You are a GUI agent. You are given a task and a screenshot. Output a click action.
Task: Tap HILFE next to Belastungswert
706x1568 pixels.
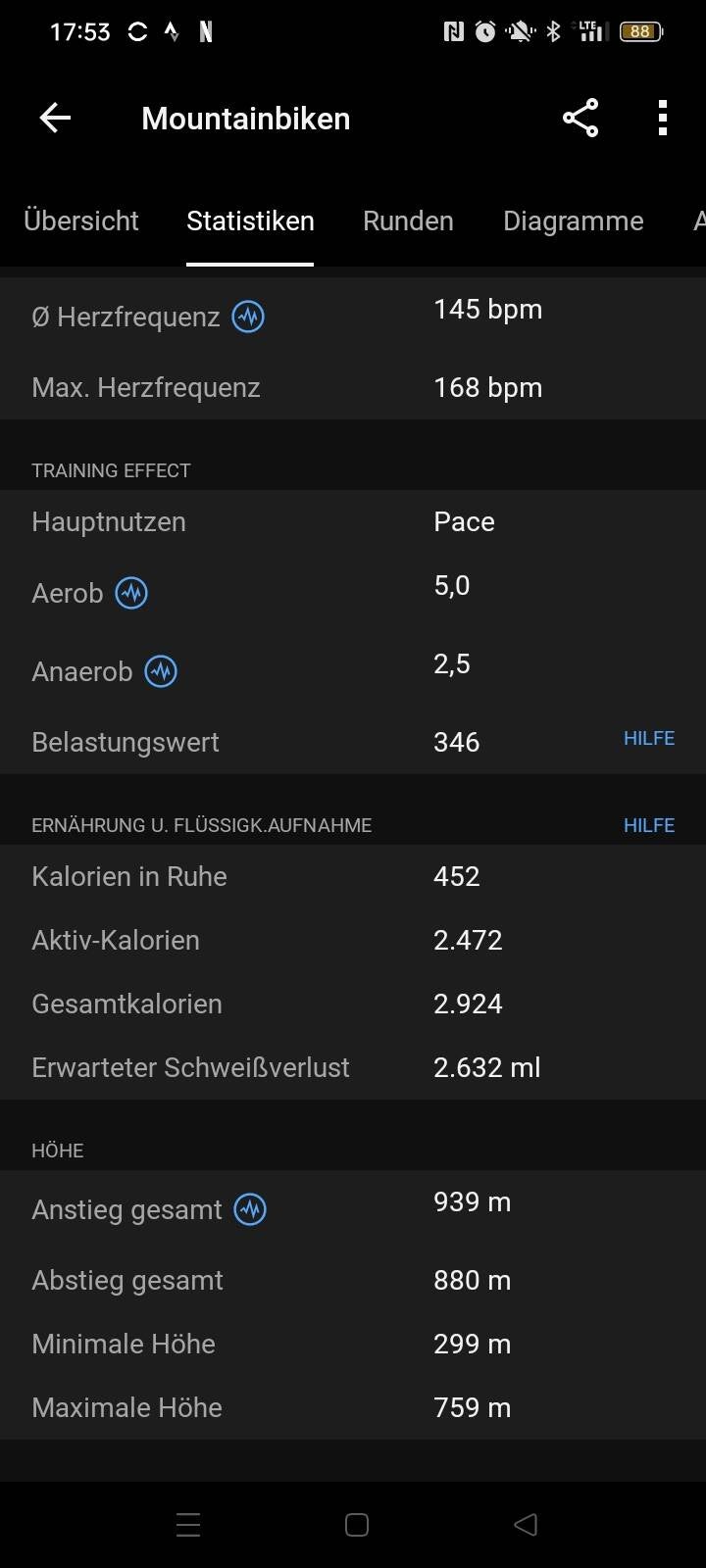(x=648, y=739)
